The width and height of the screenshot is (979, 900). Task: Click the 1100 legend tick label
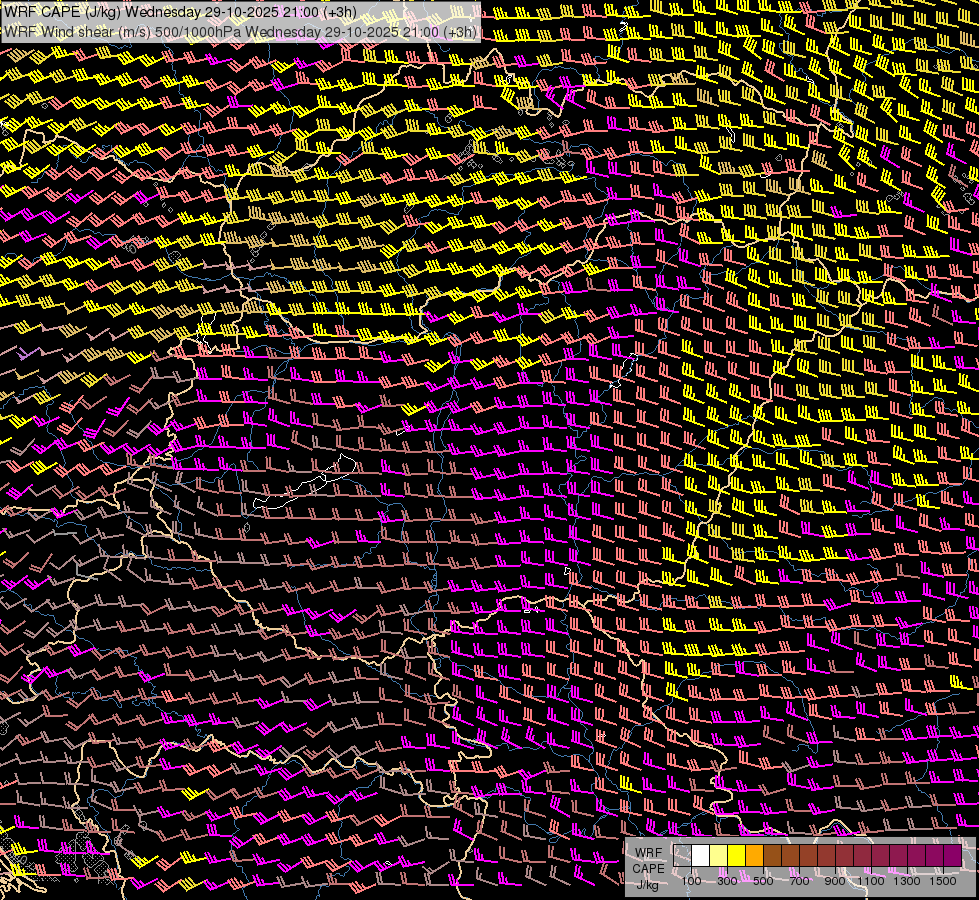[x=873, y=881]
